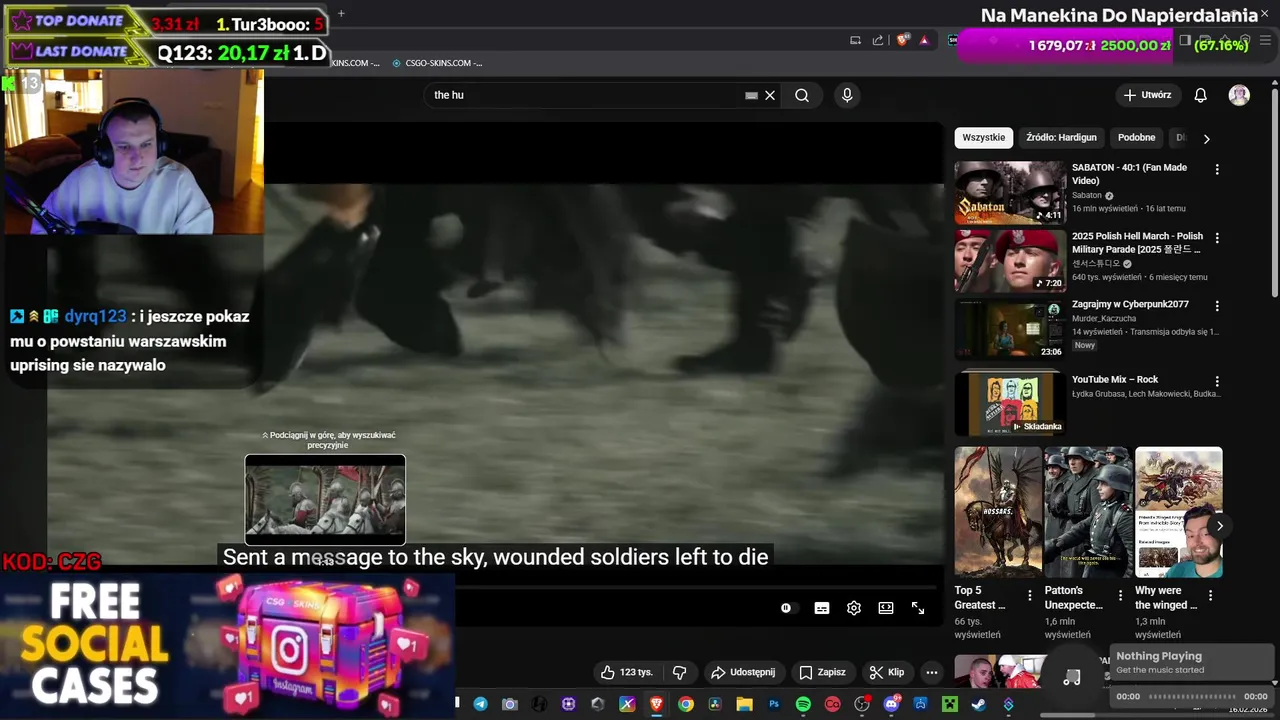This screenshot has width=1280, height=720.
Task: Open DaVinci Resolve from taskbar
Action: click(715, 704)
